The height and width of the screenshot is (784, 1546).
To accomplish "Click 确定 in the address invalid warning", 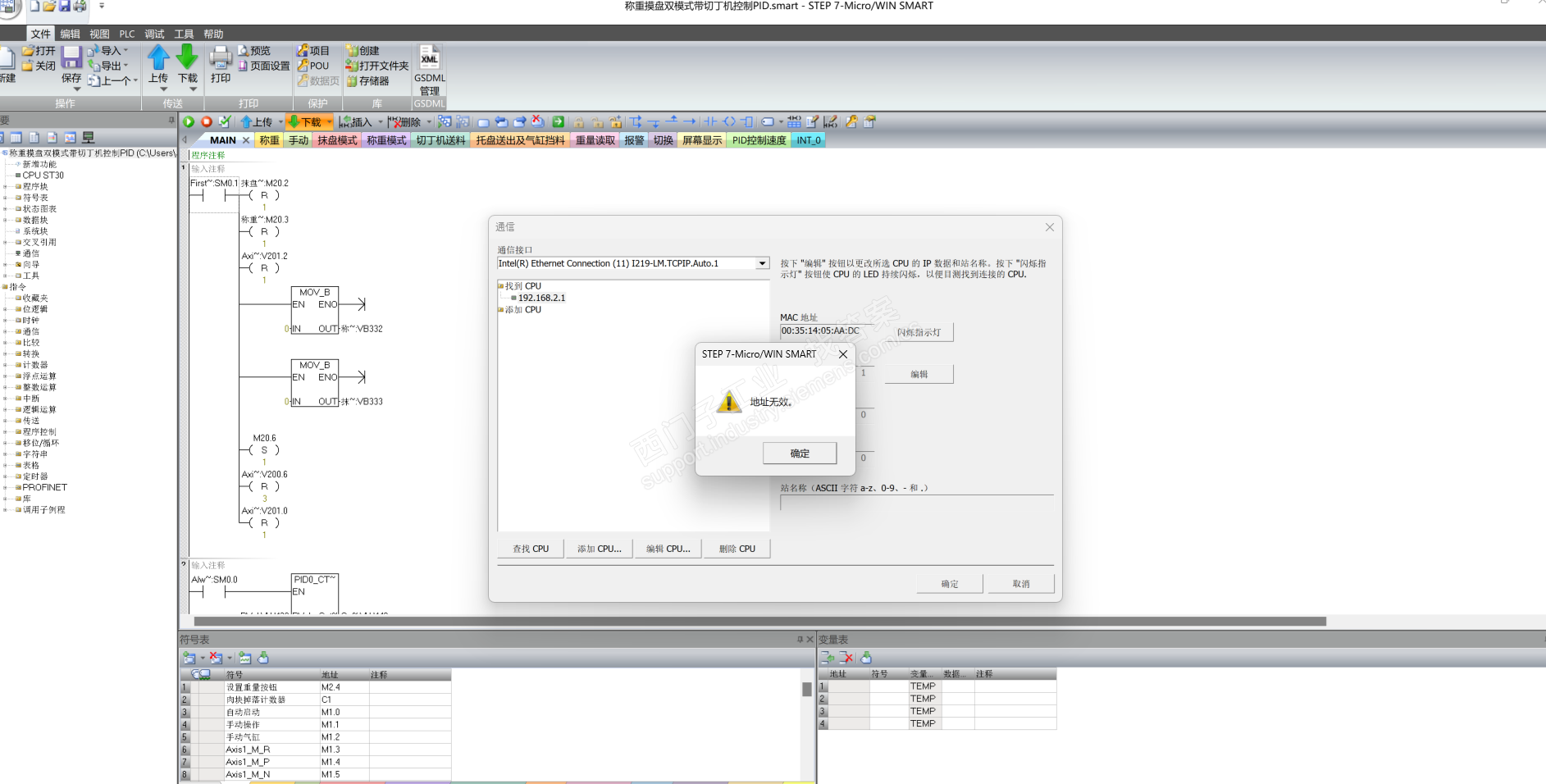I will click(800, 454).
